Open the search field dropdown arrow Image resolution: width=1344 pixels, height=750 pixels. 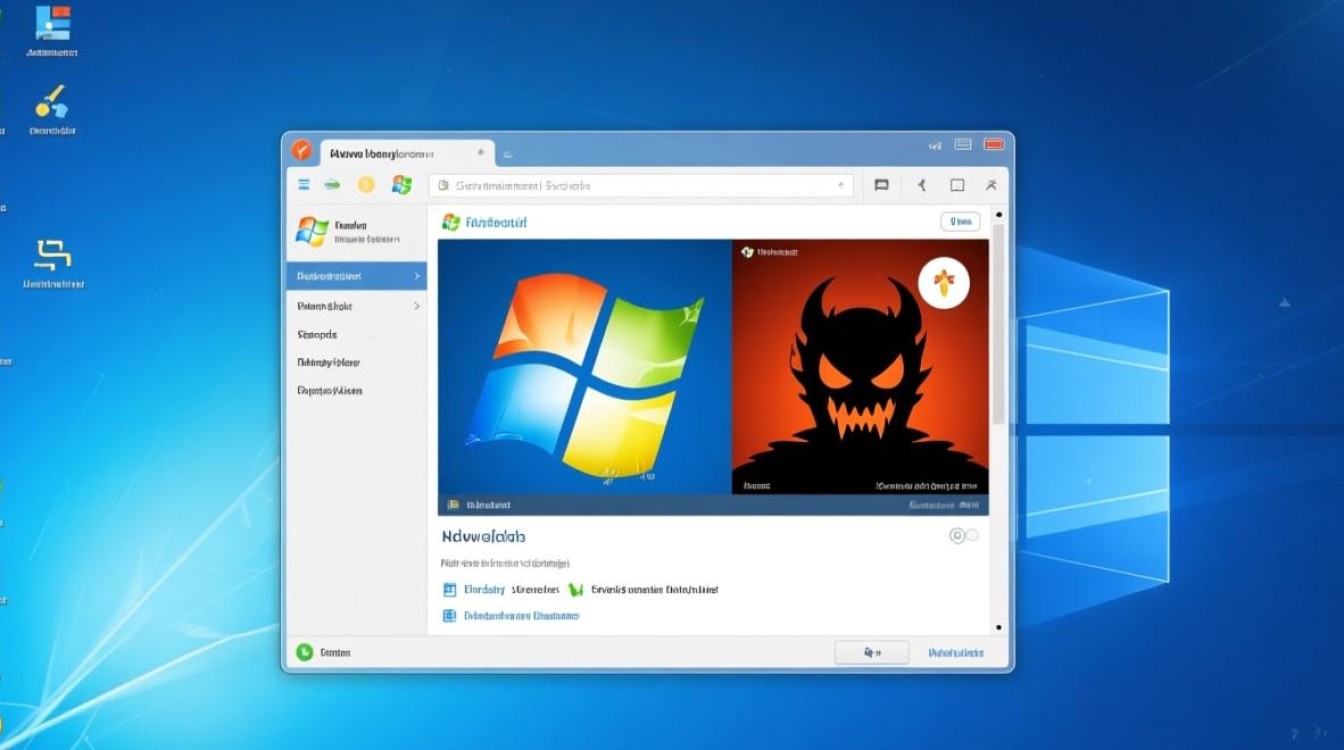841,185
